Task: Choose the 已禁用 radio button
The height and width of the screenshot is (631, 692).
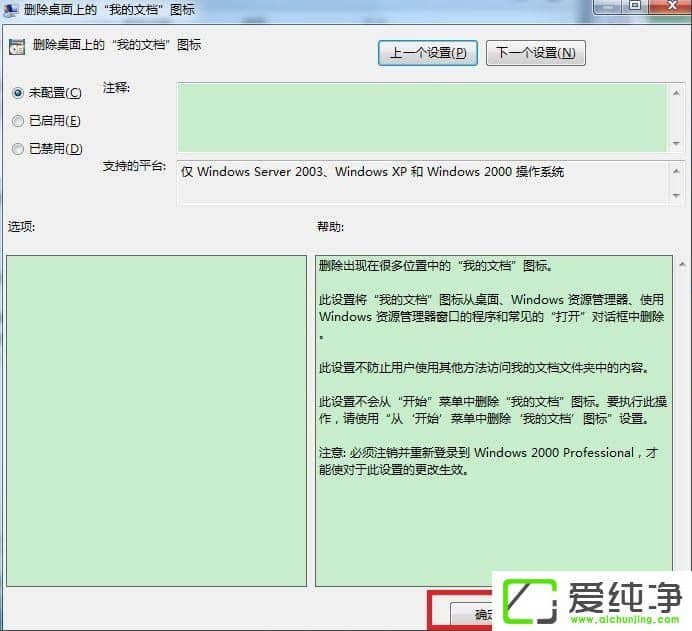Action: pyautogui.click(x=17, y=149)
